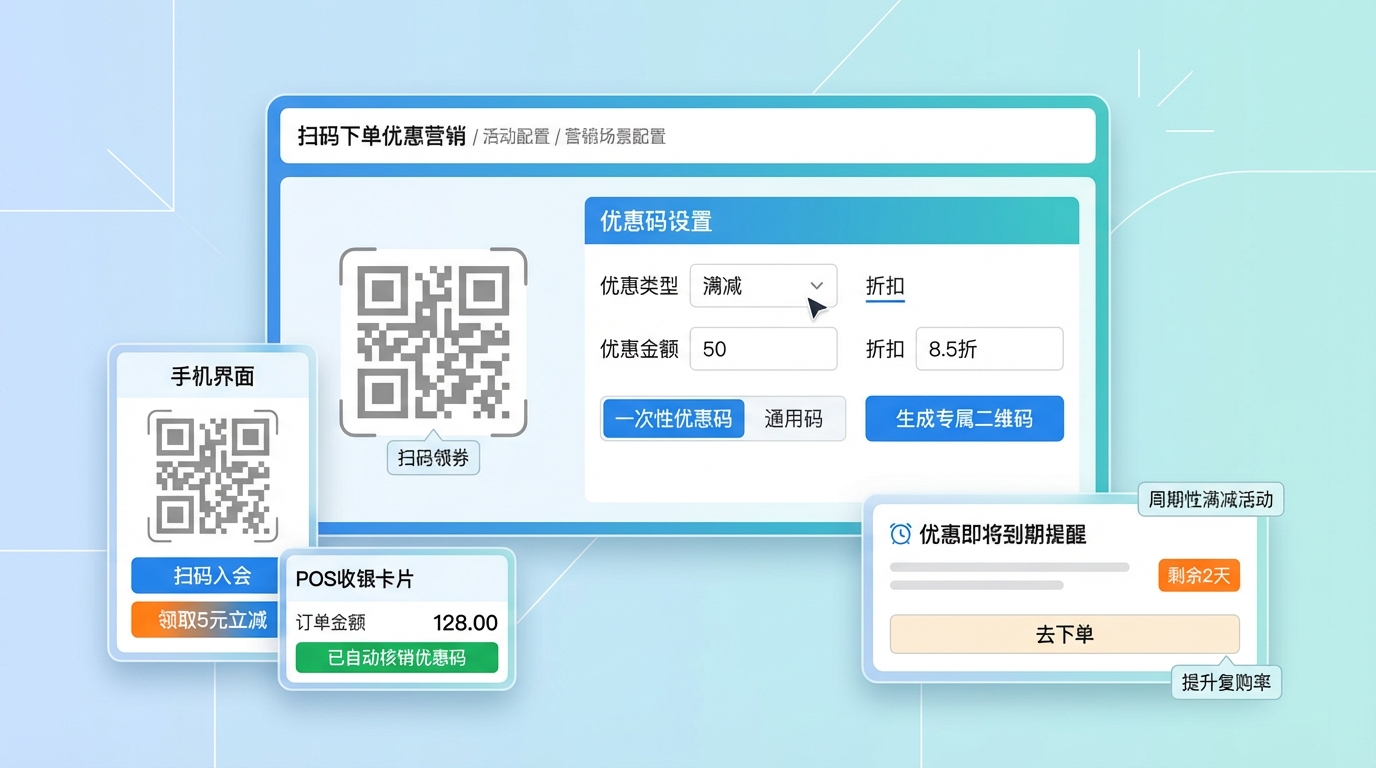This screenshot has width=1376, height=768.
Task: Click the 去下单 button
Action: [1064, 635]
